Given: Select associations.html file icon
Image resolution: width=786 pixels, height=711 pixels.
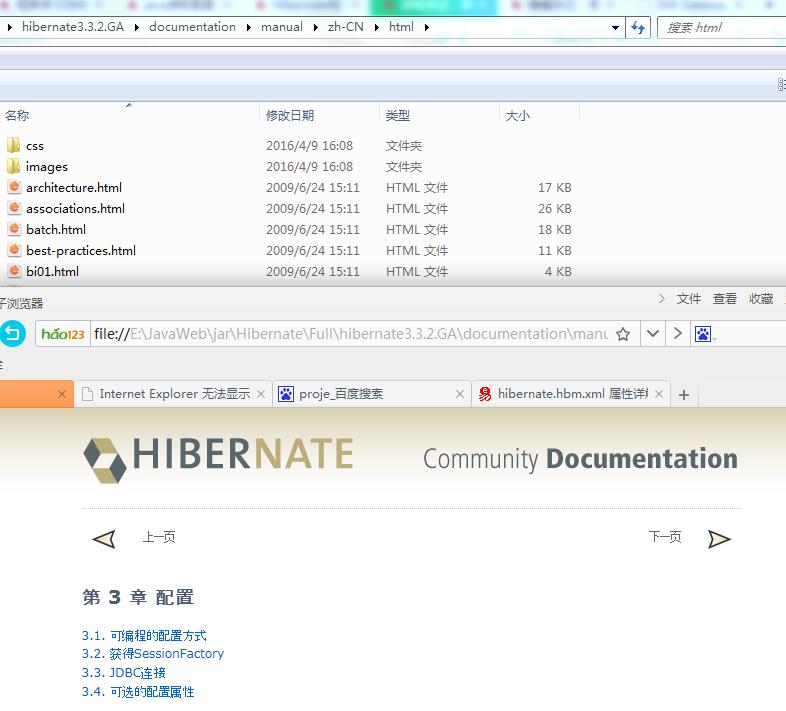Looking at the screenshot, I should (x=14, y=209).
